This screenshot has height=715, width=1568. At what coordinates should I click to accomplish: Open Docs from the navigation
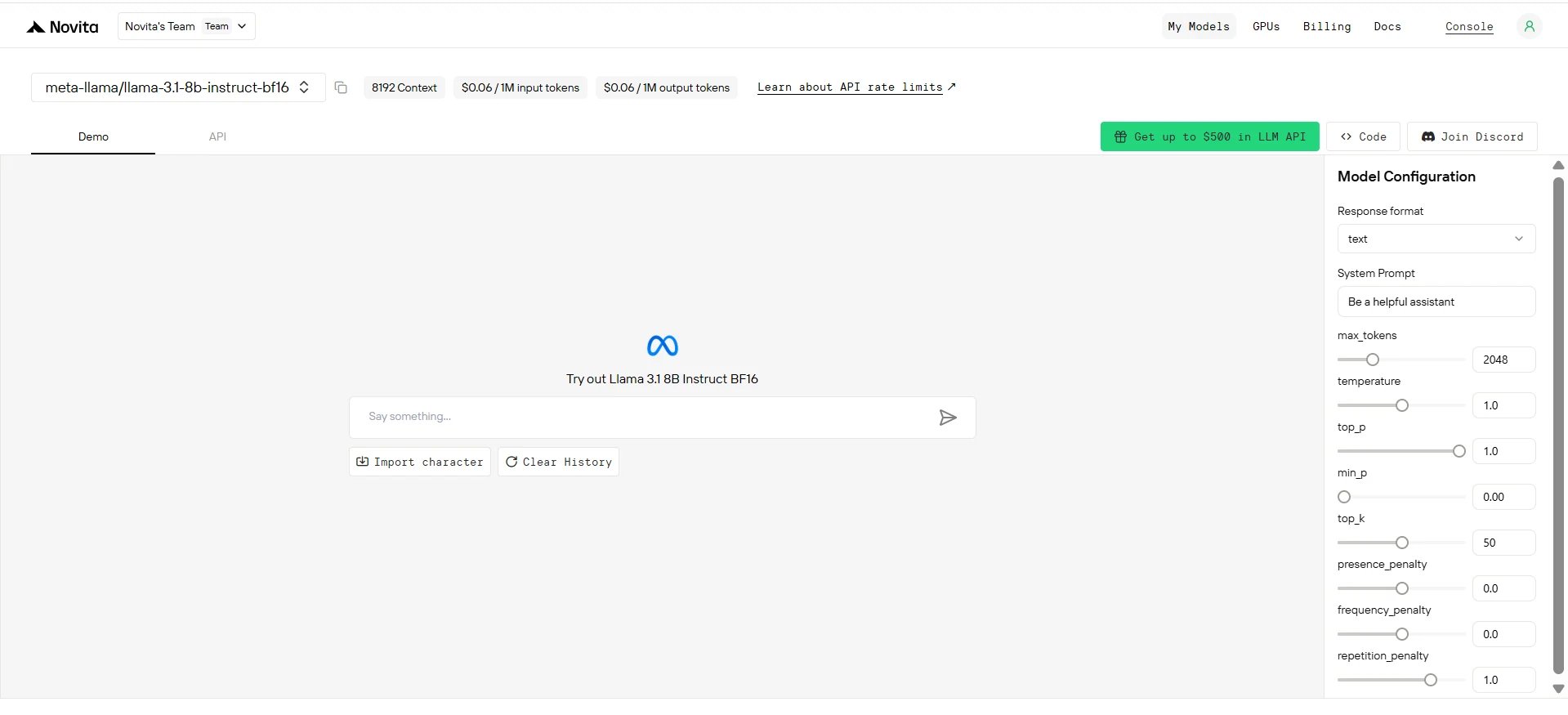click(x=1387, y=26)
